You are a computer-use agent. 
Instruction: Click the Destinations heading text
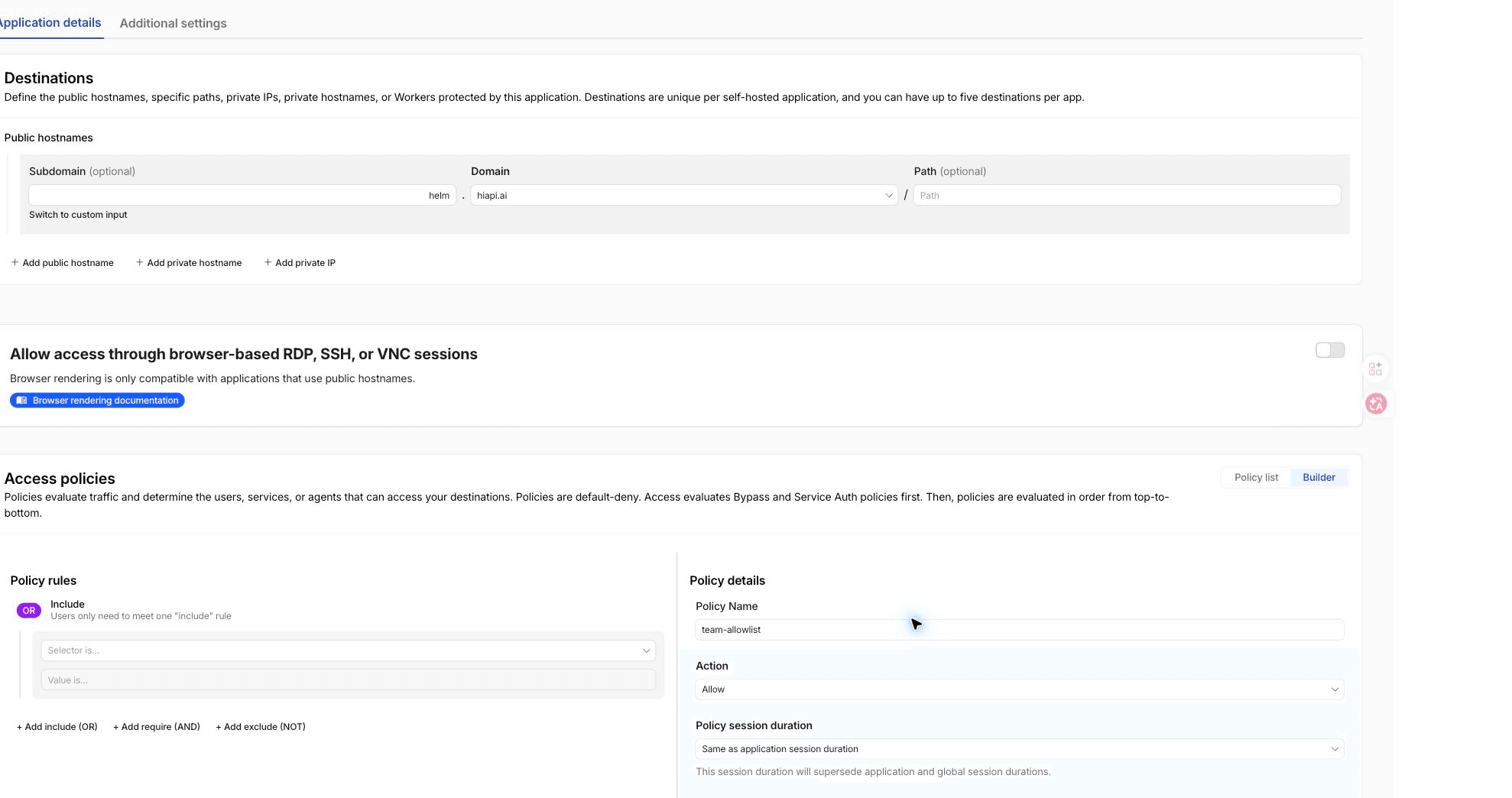(49, 78)
